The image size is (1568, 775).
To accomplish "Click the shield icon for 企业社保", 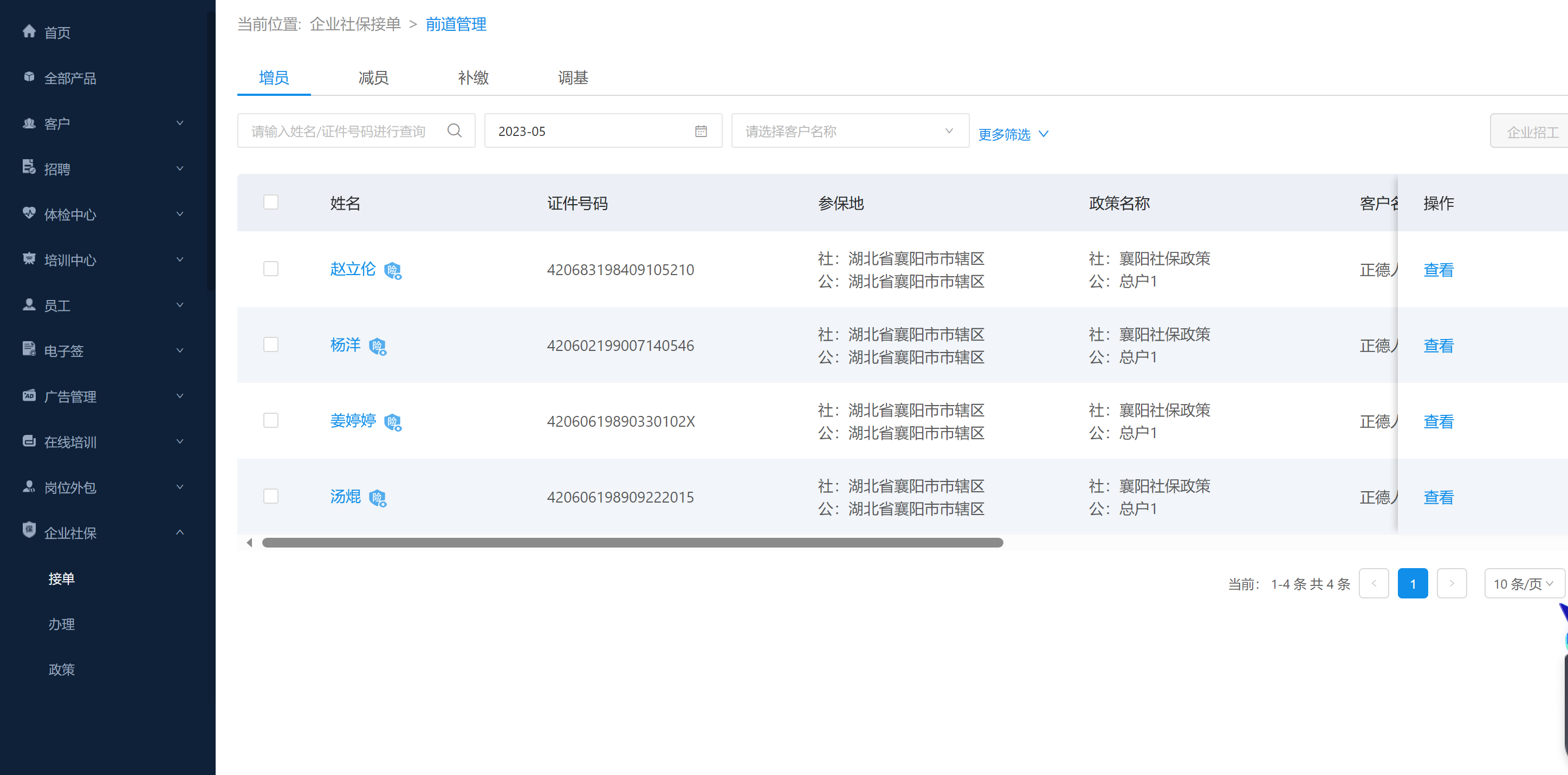I will coord(29,530).
